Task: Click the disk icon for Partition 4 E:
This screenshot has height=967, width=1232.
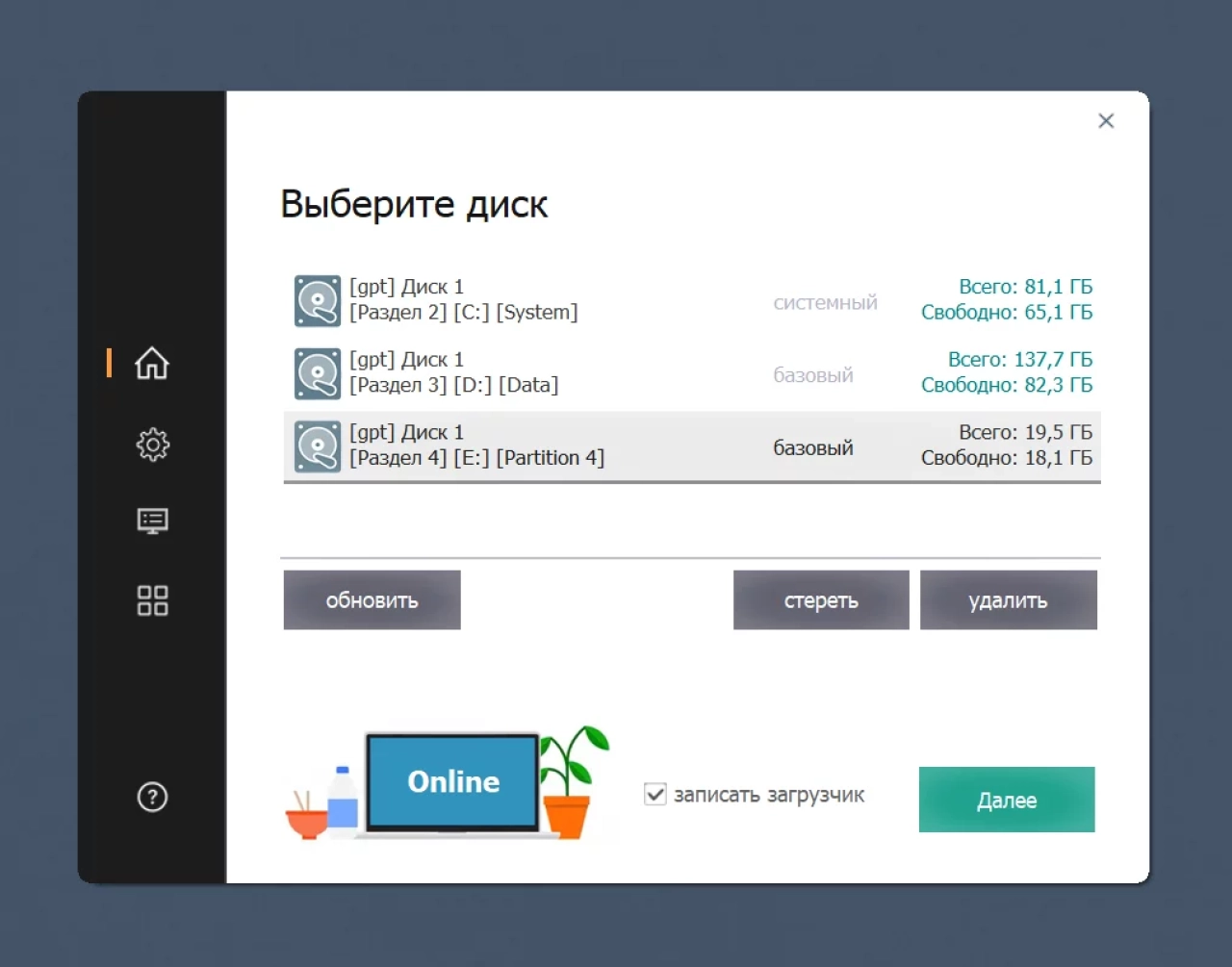Action: pos(318,446)
